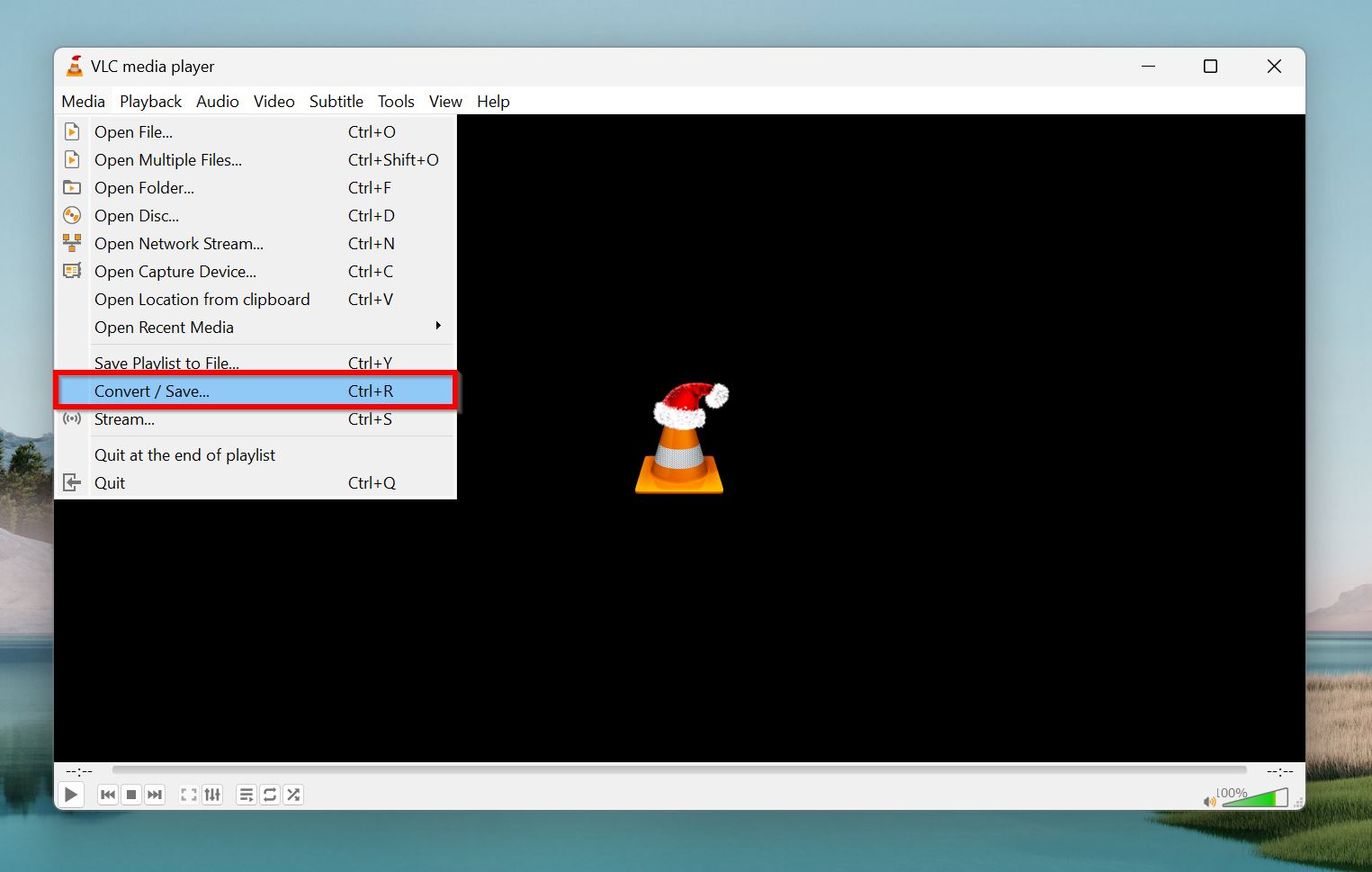
Task: Open the Playback menu
Action: 150,102
